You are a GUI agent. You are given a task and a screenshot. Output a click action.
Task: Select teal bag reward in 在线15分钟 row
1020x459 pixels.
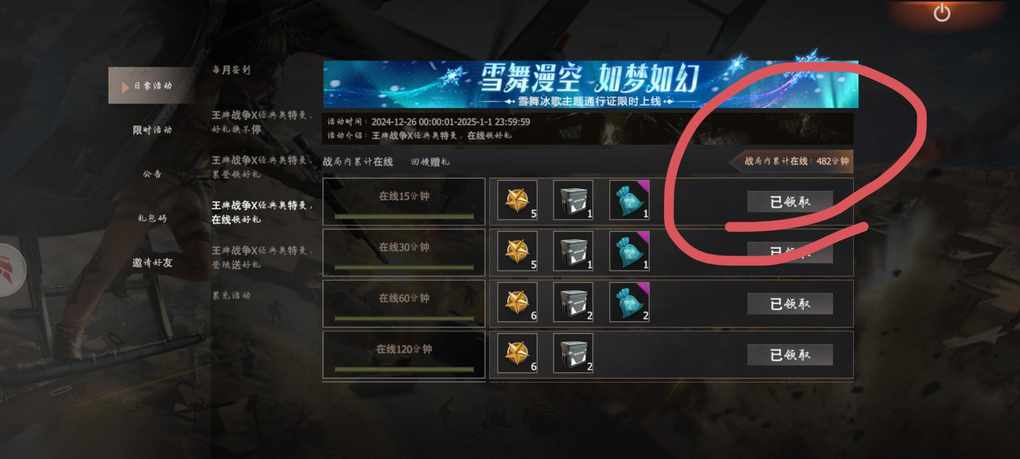point(629,200)
